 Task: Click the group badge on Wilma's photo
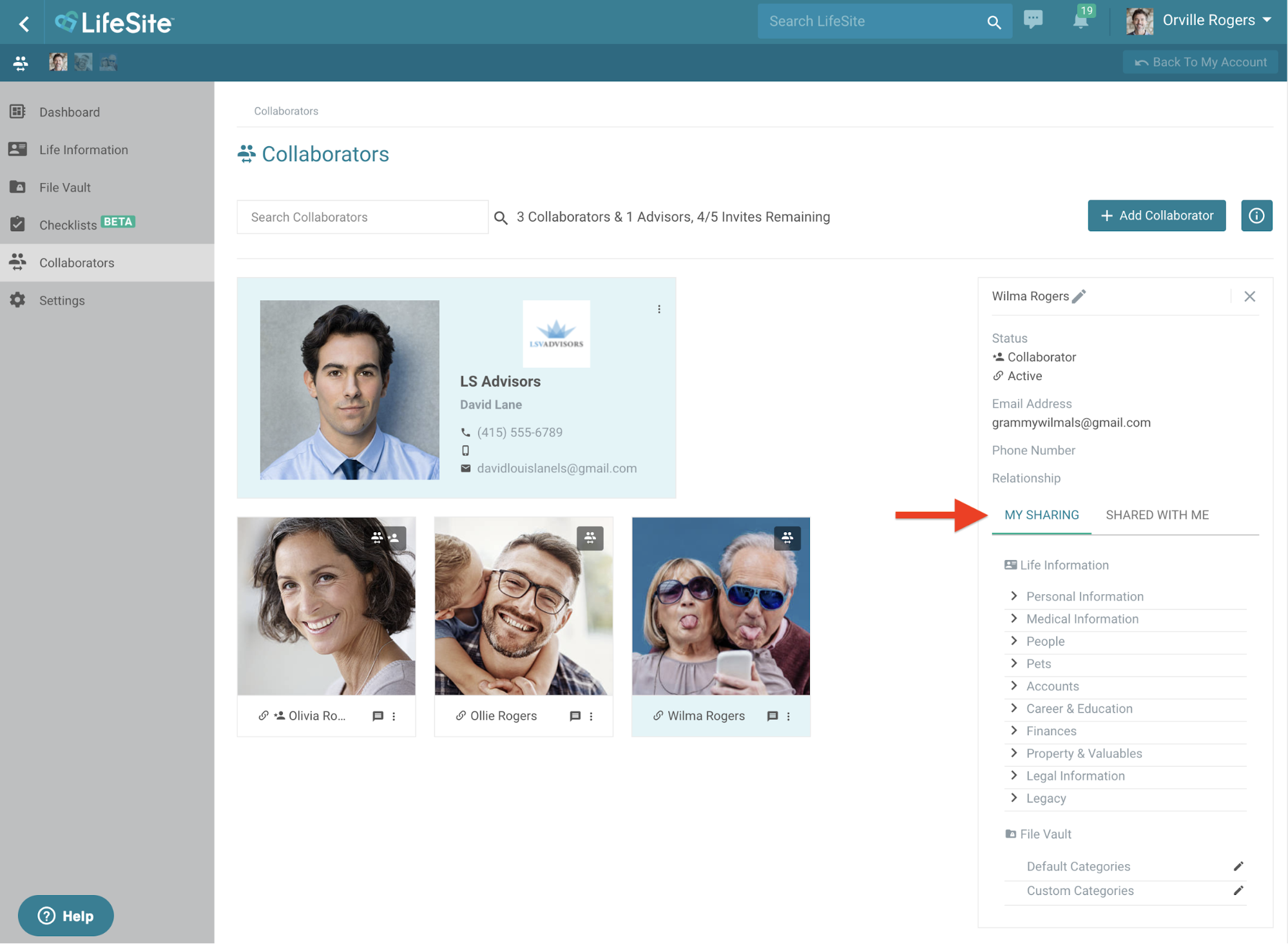point(787,538)
